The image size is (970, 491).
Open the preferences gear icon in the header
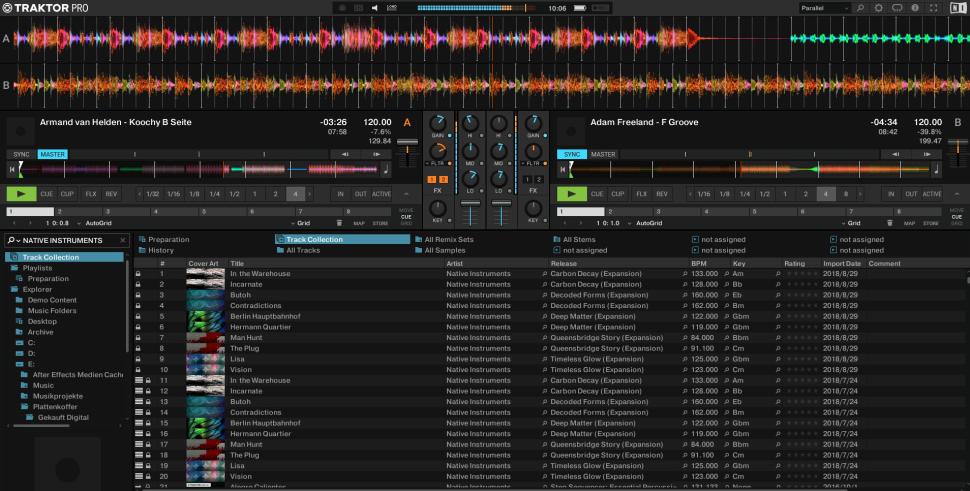point(878,8)
